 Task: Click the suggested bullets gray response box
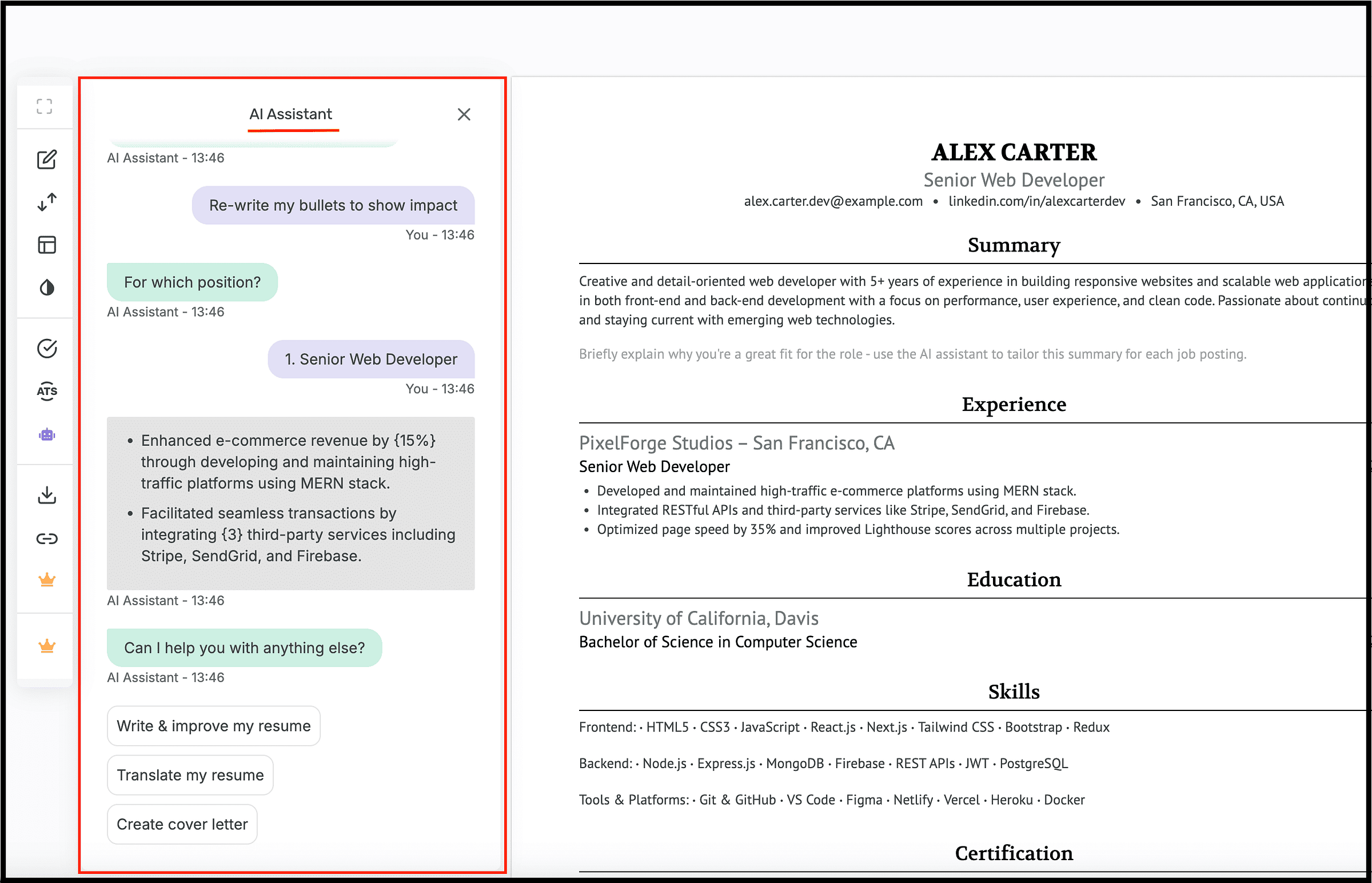tap(290, 504)
